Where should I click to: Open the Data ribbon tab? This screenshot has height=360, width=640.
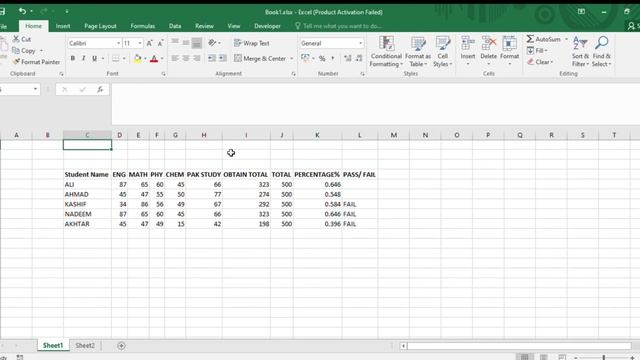point(175,26)
